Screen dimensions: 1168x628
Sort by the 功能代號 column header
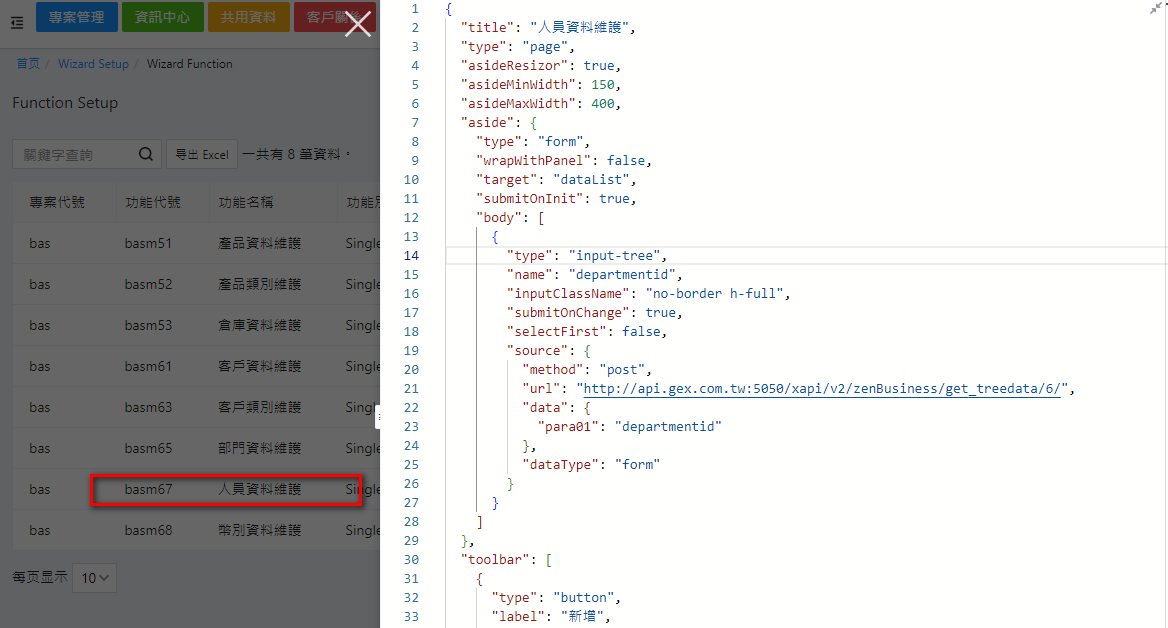point(153,203)
